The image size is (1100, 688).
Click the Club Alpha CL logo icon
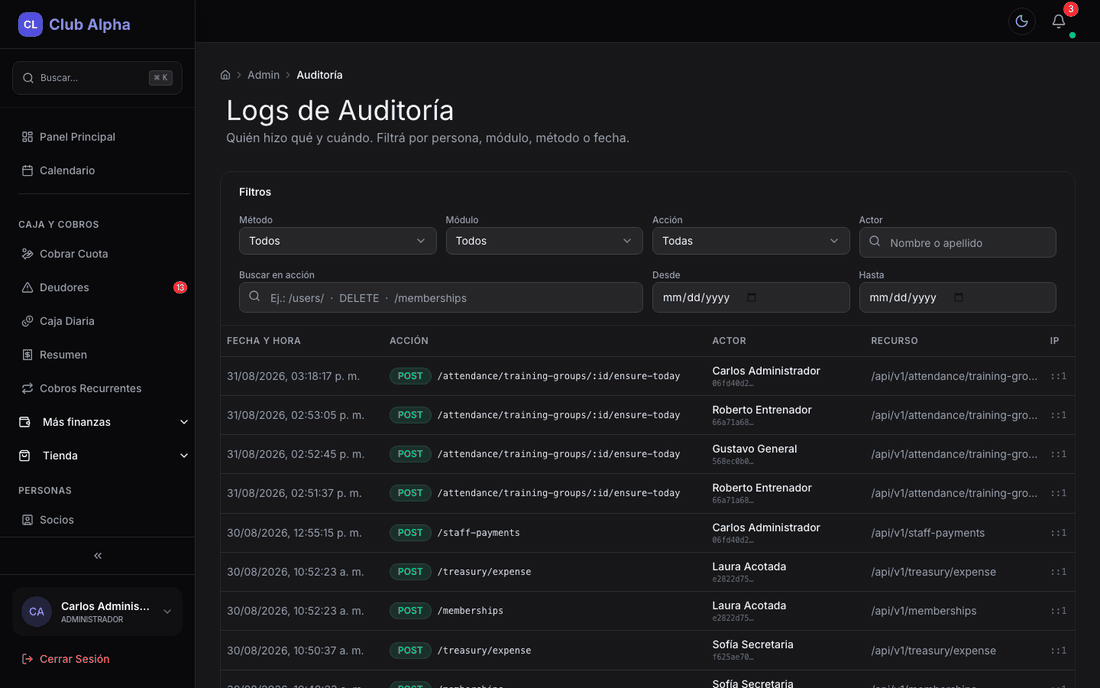(x=30, y=24)
